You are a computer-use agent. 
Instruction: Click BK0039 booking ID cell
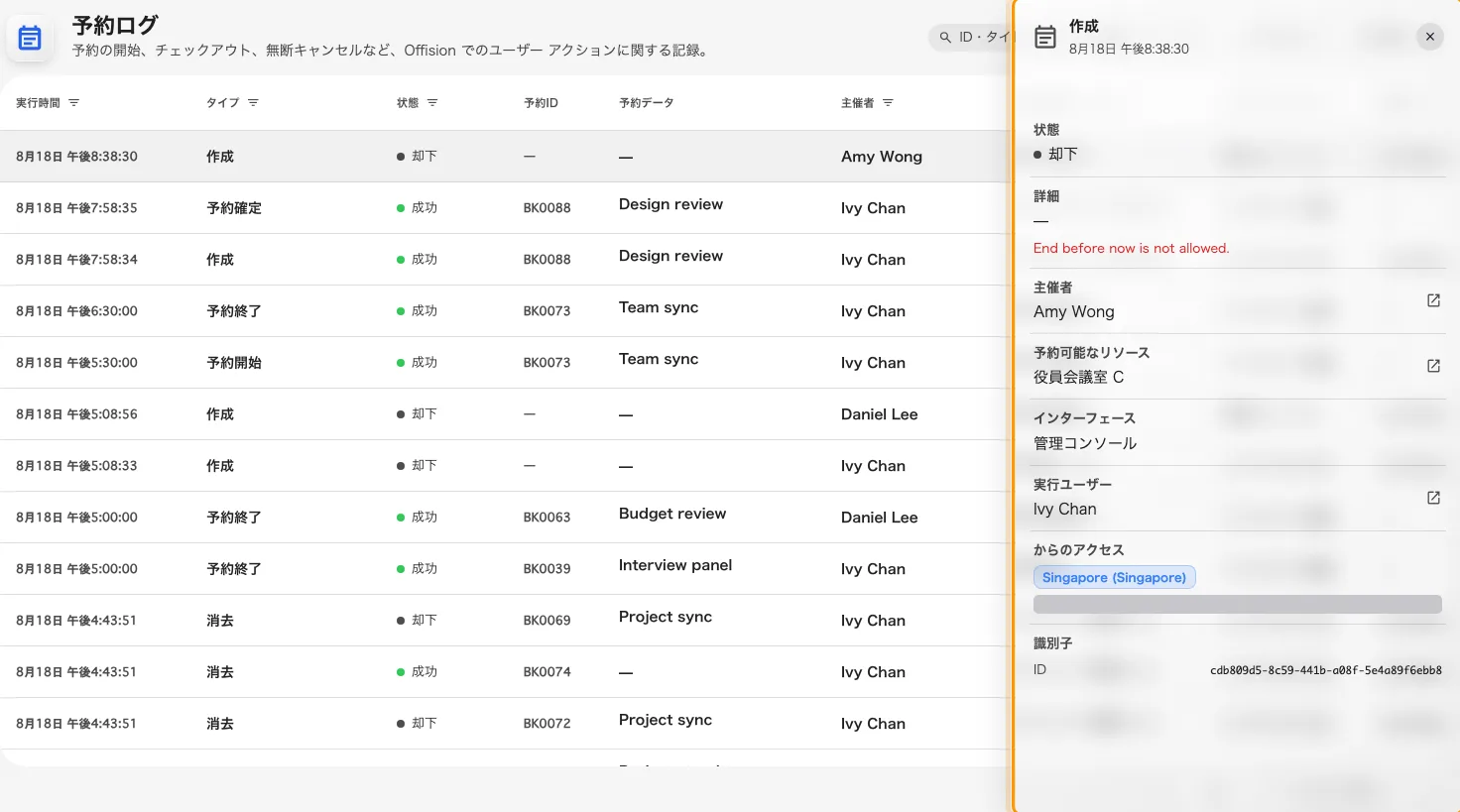click(x=547, y=569)
